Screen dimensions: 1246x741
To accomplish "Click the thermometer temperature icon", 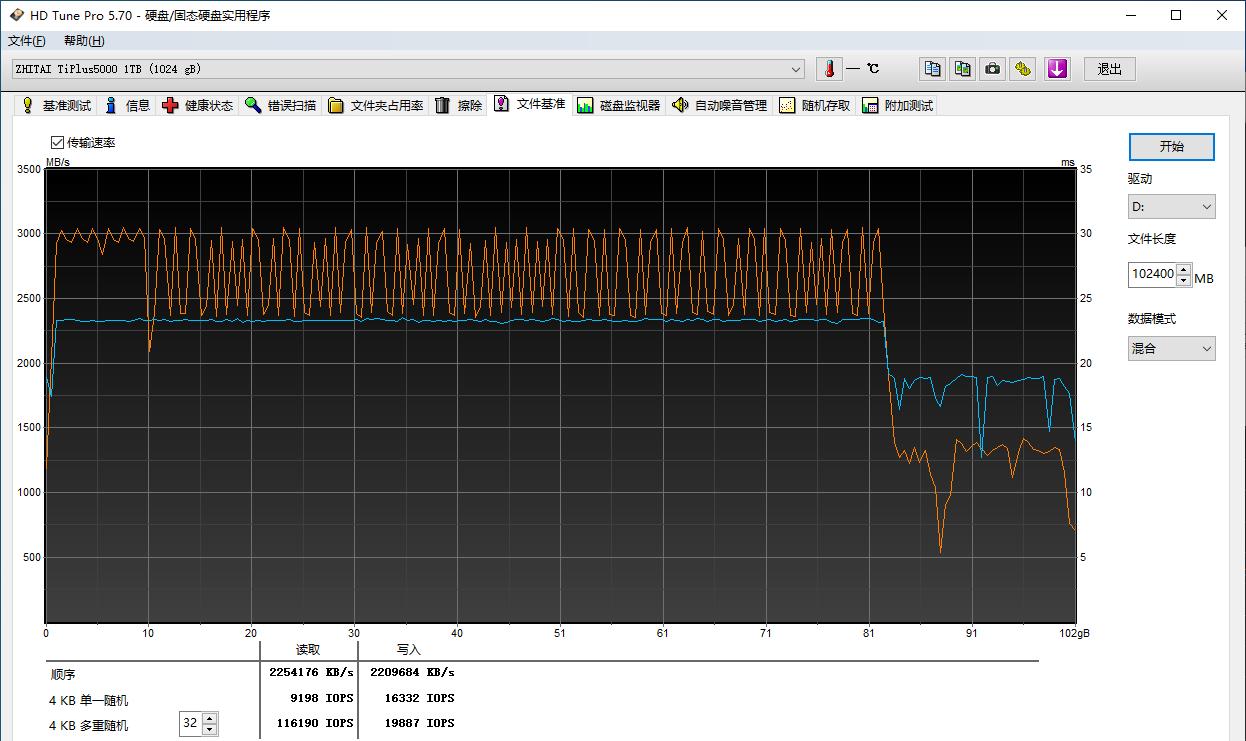I will click(829, 69).
